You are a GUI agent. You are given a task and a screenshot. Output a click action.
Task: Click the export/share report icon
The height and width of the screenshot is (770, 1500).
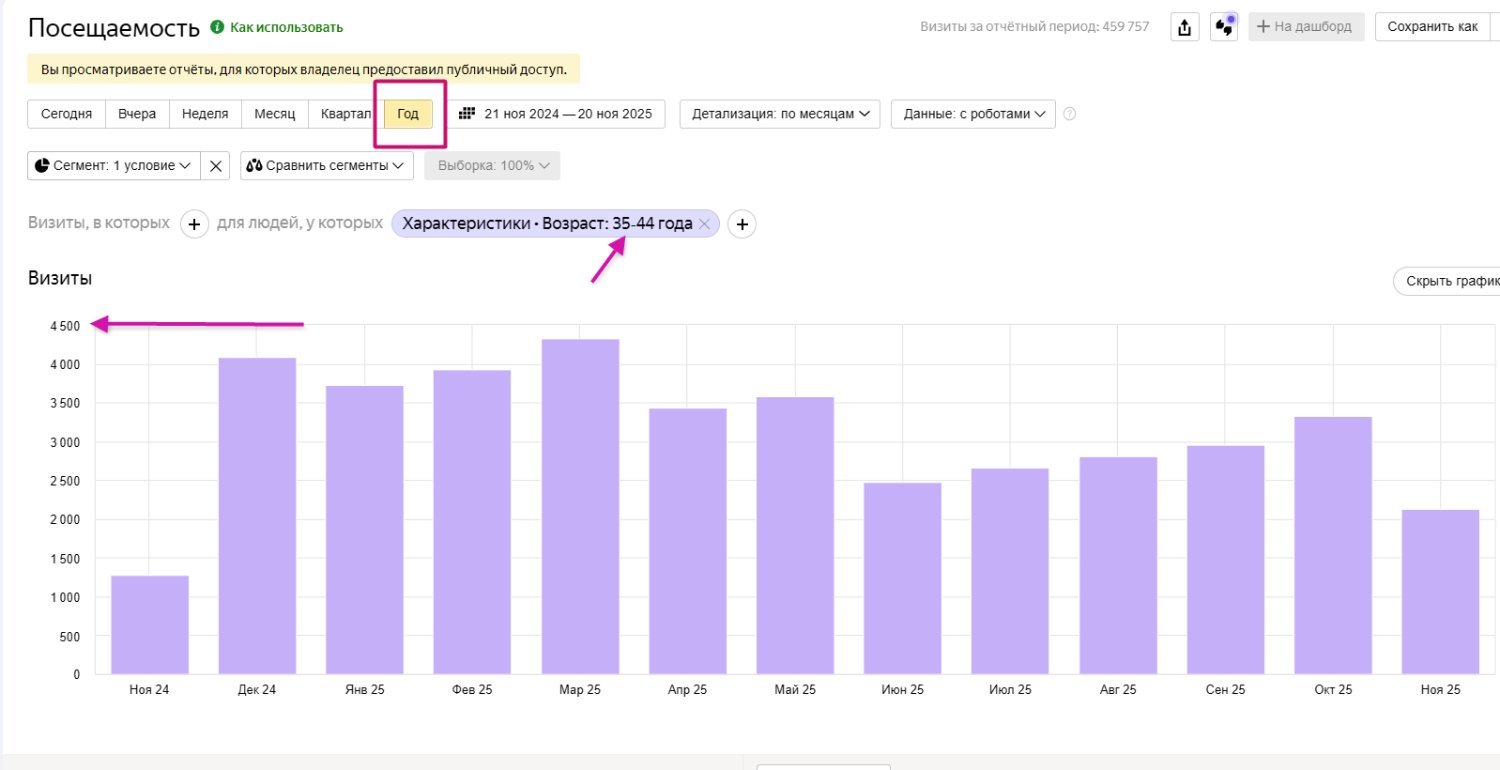click(x=1185, y=27)
